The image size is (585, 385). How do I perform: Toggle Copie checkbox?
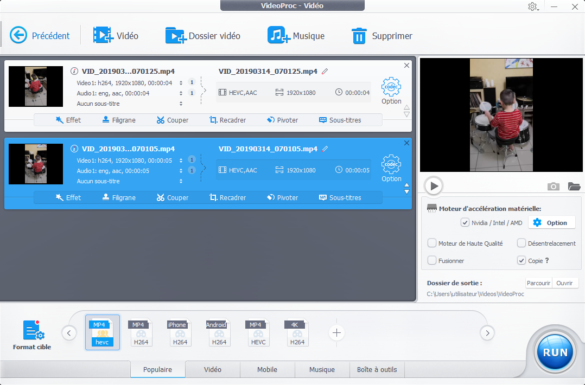[x=521, y=260]
